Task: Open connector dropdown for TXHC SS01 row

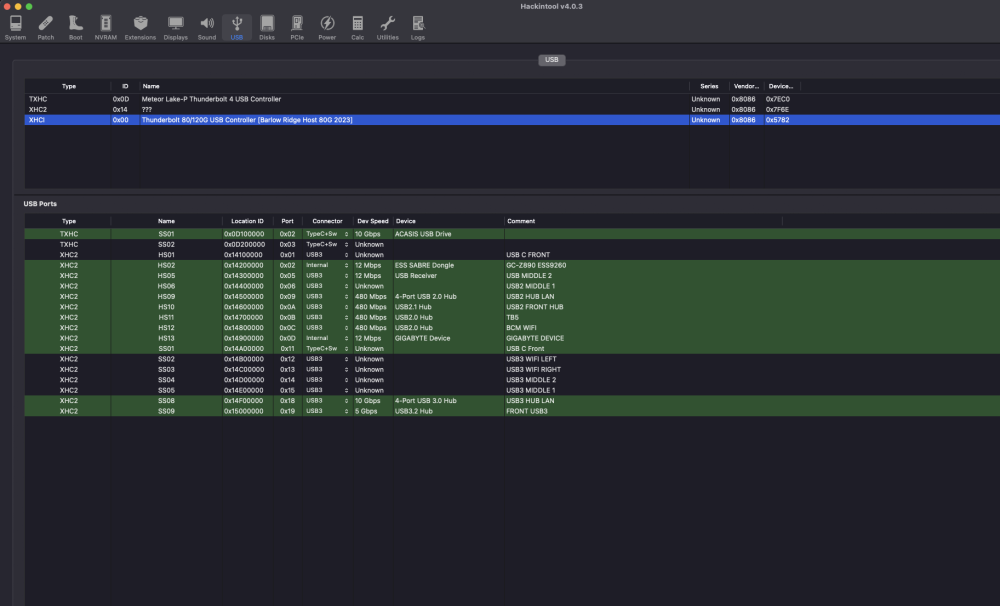Action: tap(327, 234)
